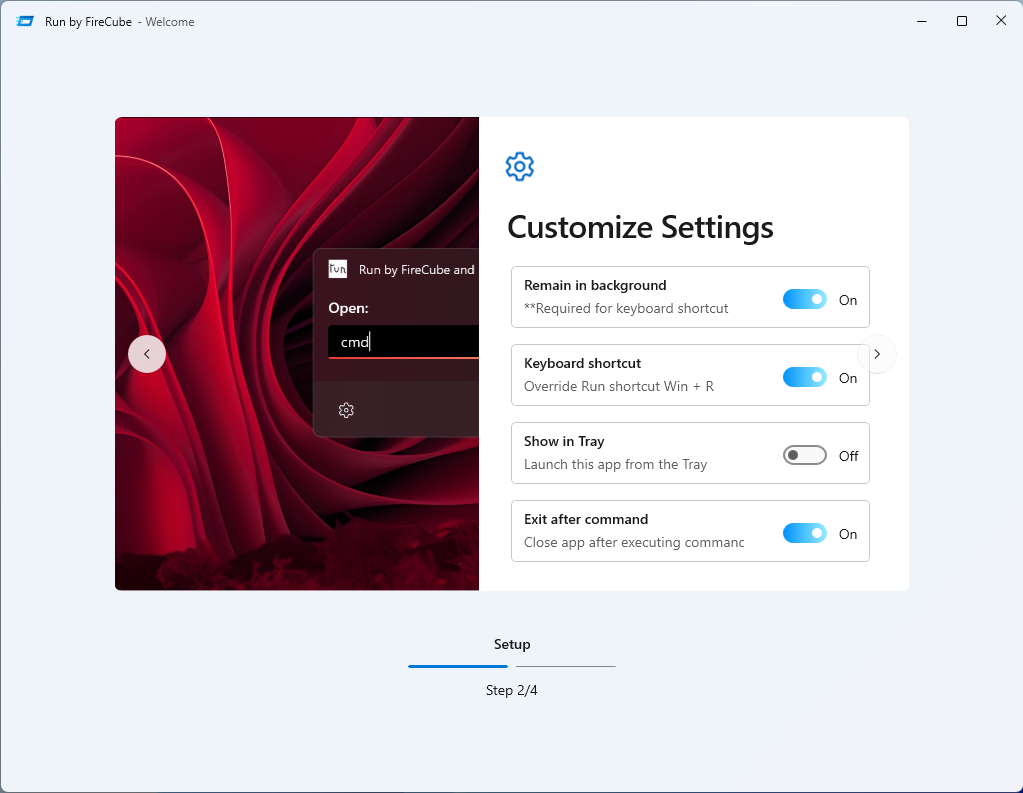Click the unfilled Setup progress segment
Image resolution: width=1023 pixels, height=793 pixels.
click(x=566, y=666)
